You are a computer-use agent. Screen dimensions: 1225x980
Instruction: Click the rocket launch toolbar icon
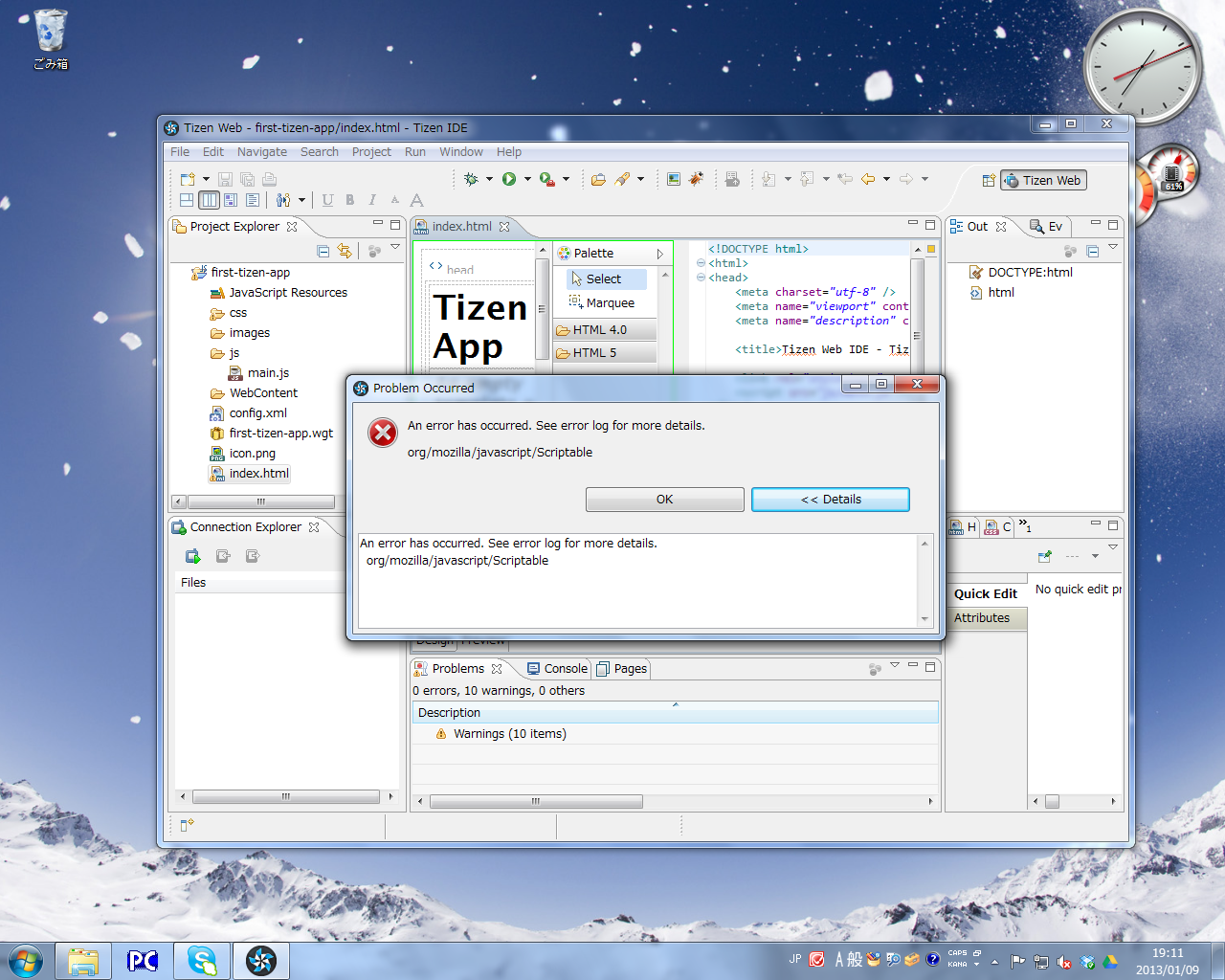click(622, 179)
